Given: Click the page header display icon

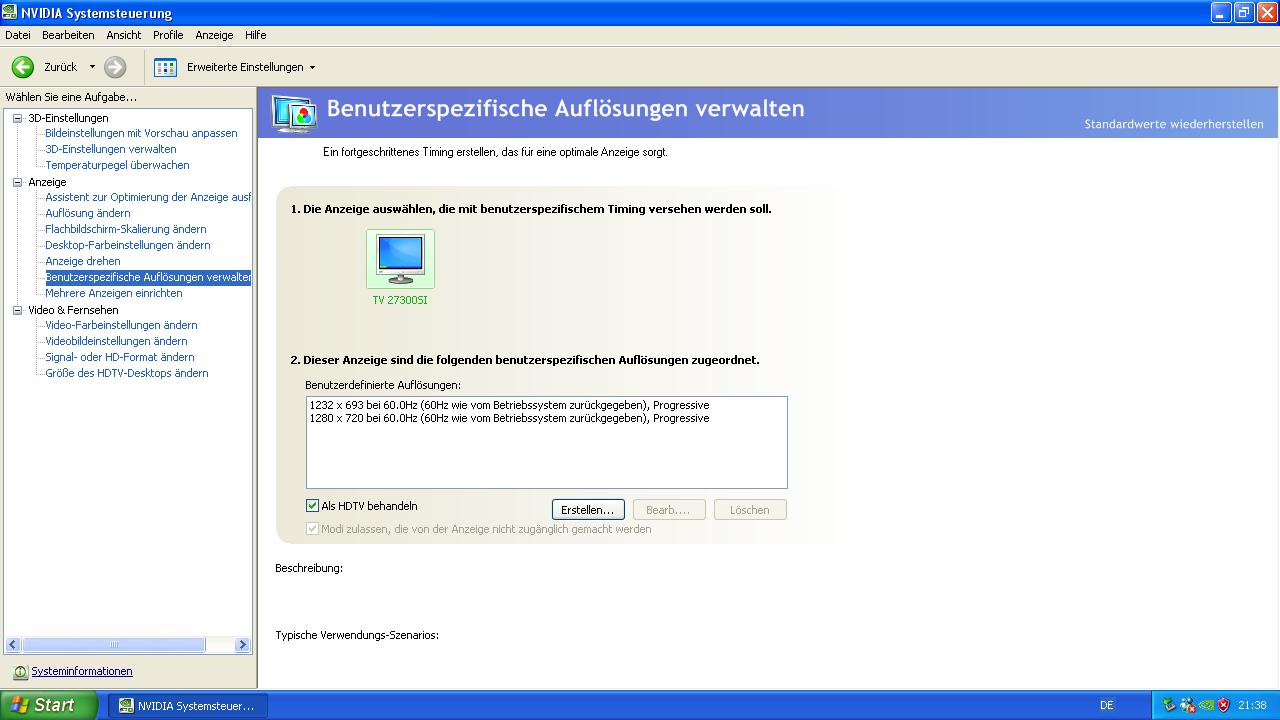Looking at the screenshot, I should pyautogui.click(x=294, y=114).
